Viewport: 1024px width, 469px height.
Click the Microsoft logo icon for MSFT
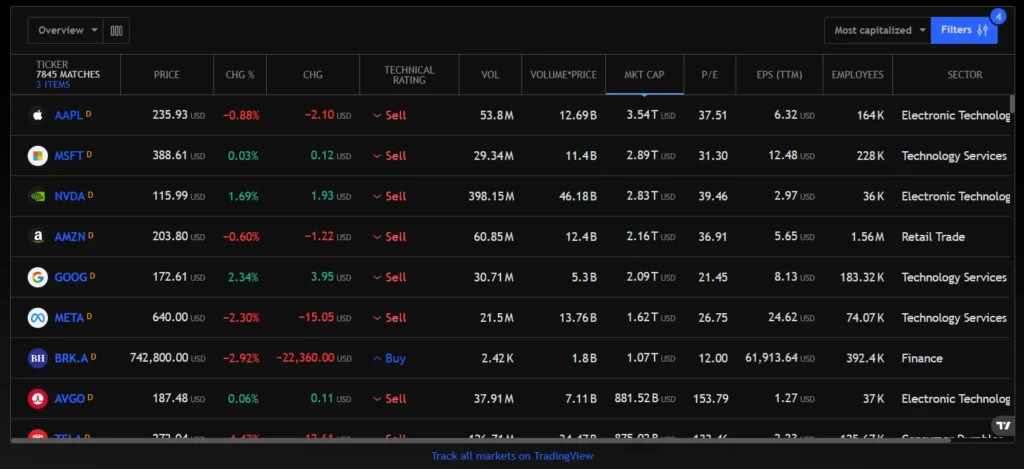[x=38, y=155]
